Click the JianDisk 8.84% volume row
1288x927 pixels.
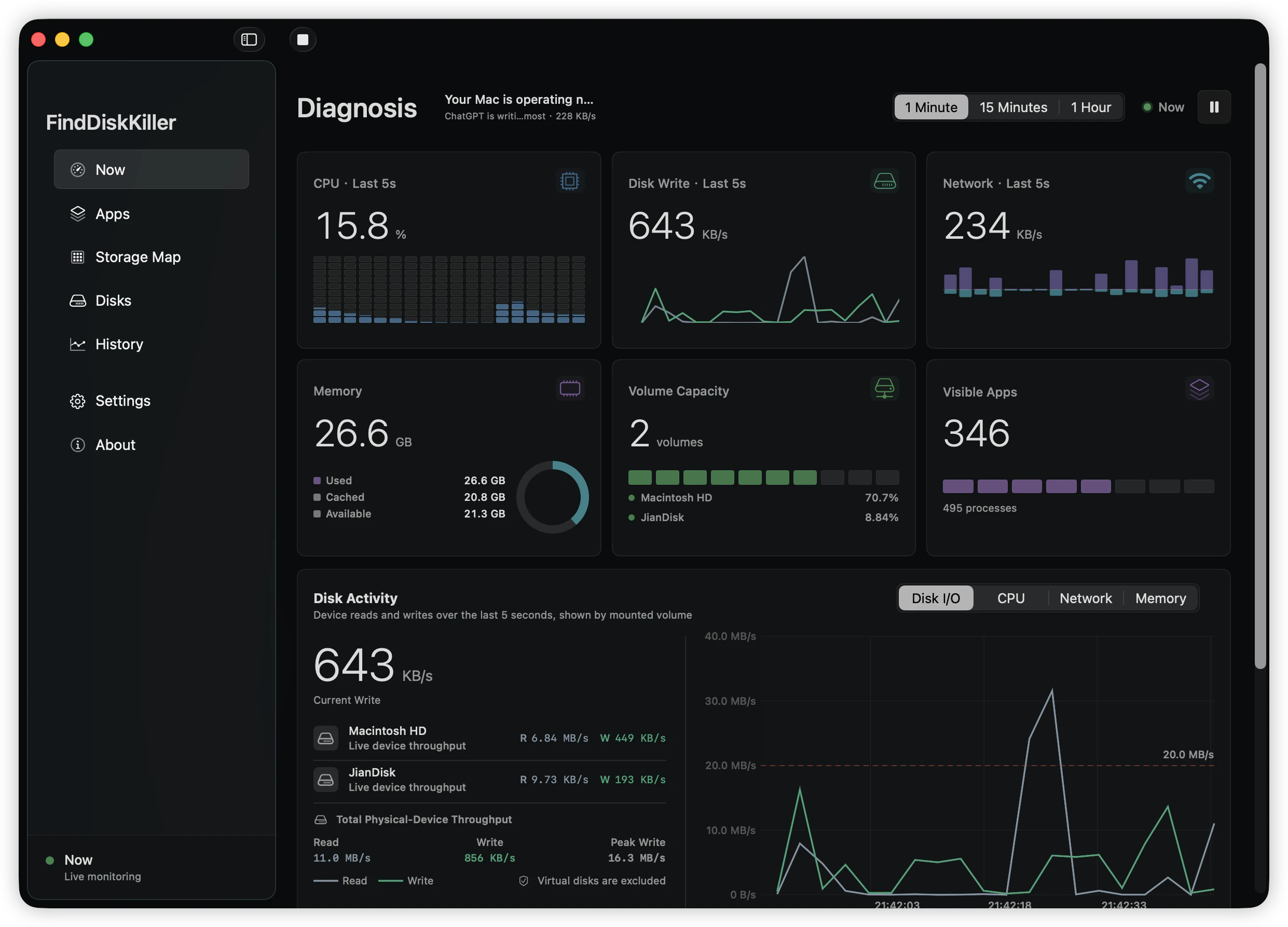pos(763,517)
